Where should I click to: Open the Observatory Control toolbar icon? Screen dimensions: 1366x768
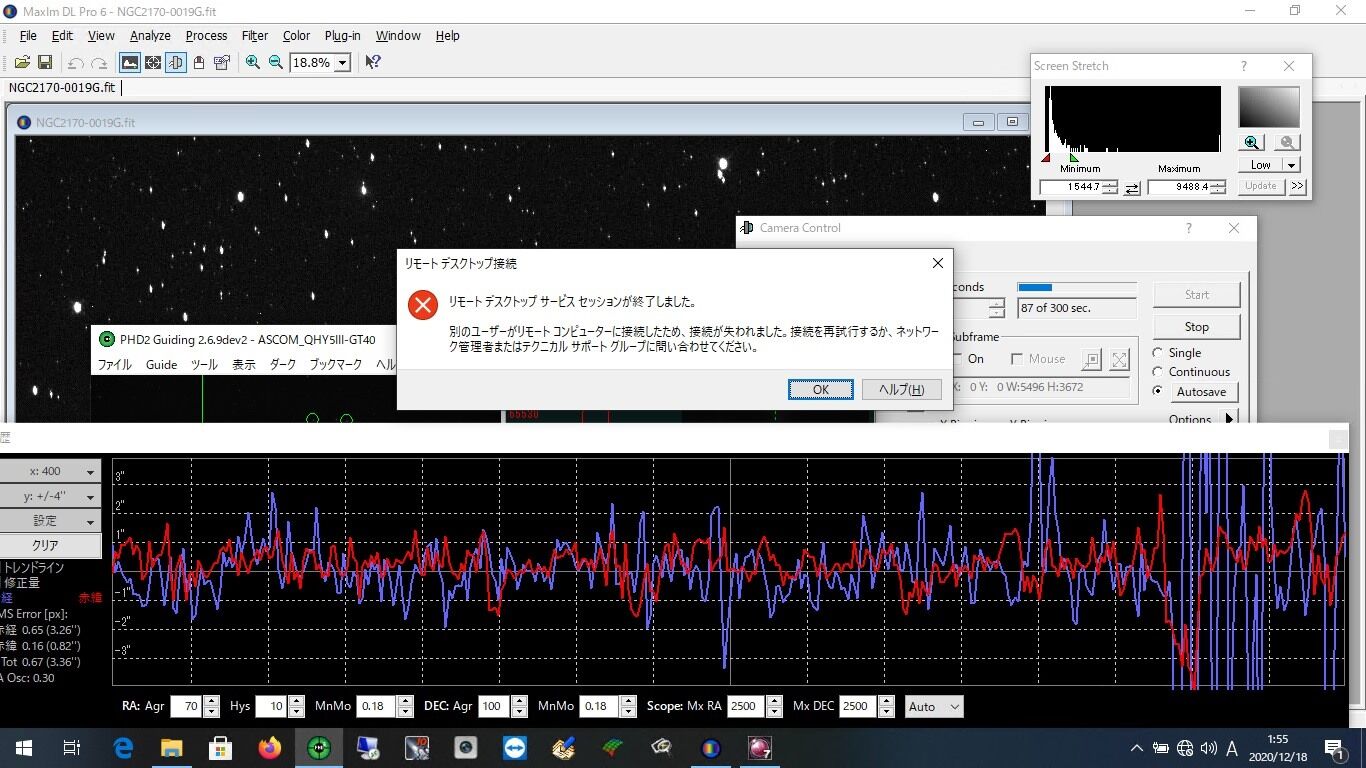tap(199, 62)
